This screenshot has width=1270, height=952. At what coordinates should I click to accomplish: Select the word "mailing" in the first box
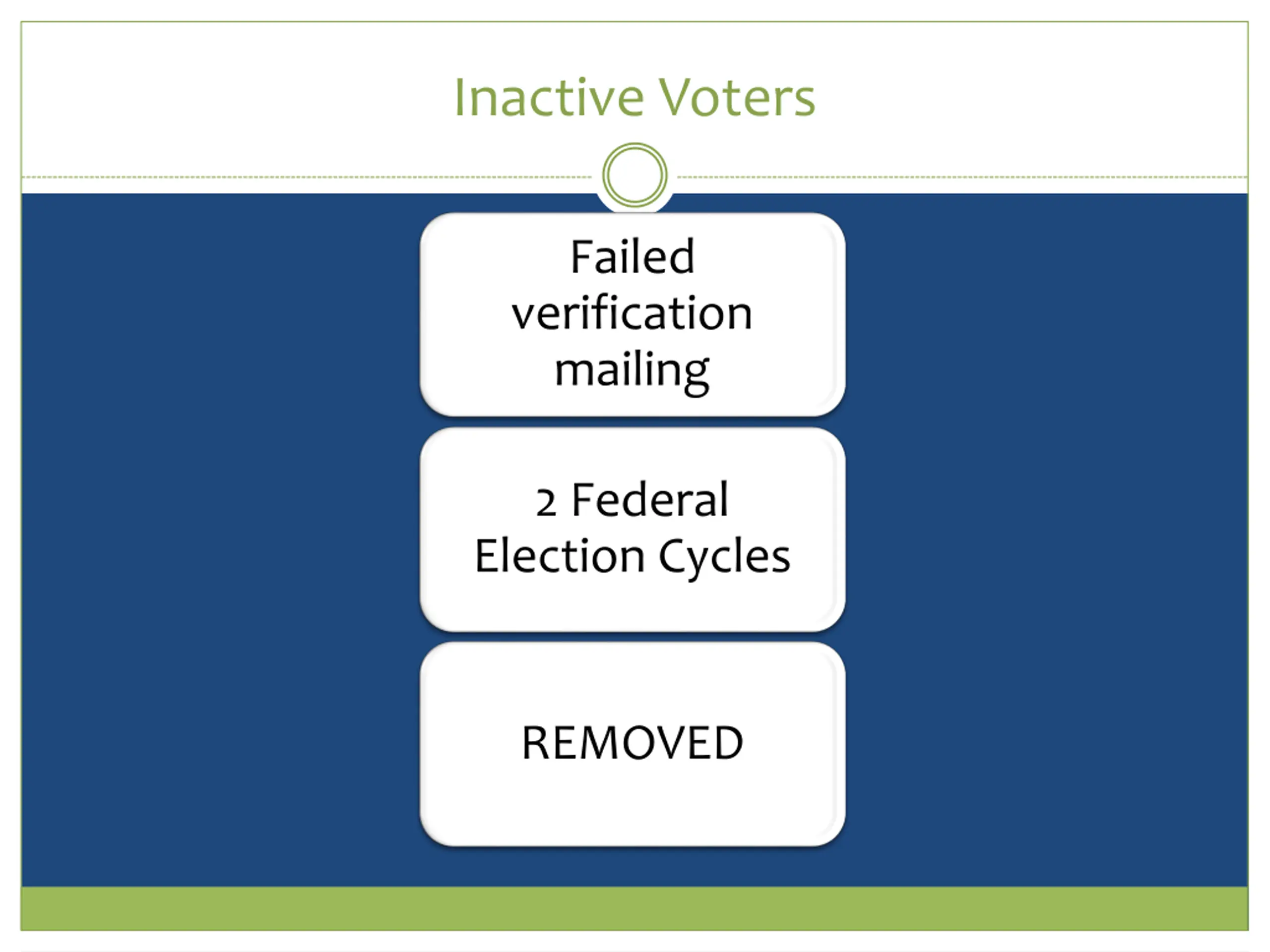coord(632,372)
